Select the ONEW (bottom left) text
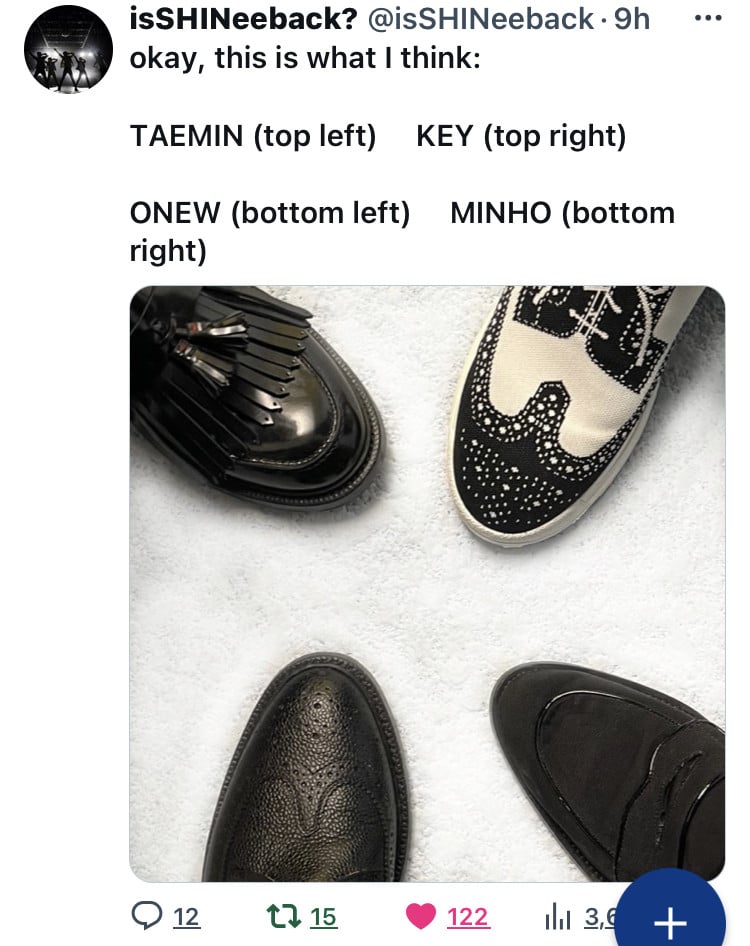The image size is (750, 946). click(x=270, y=213)
